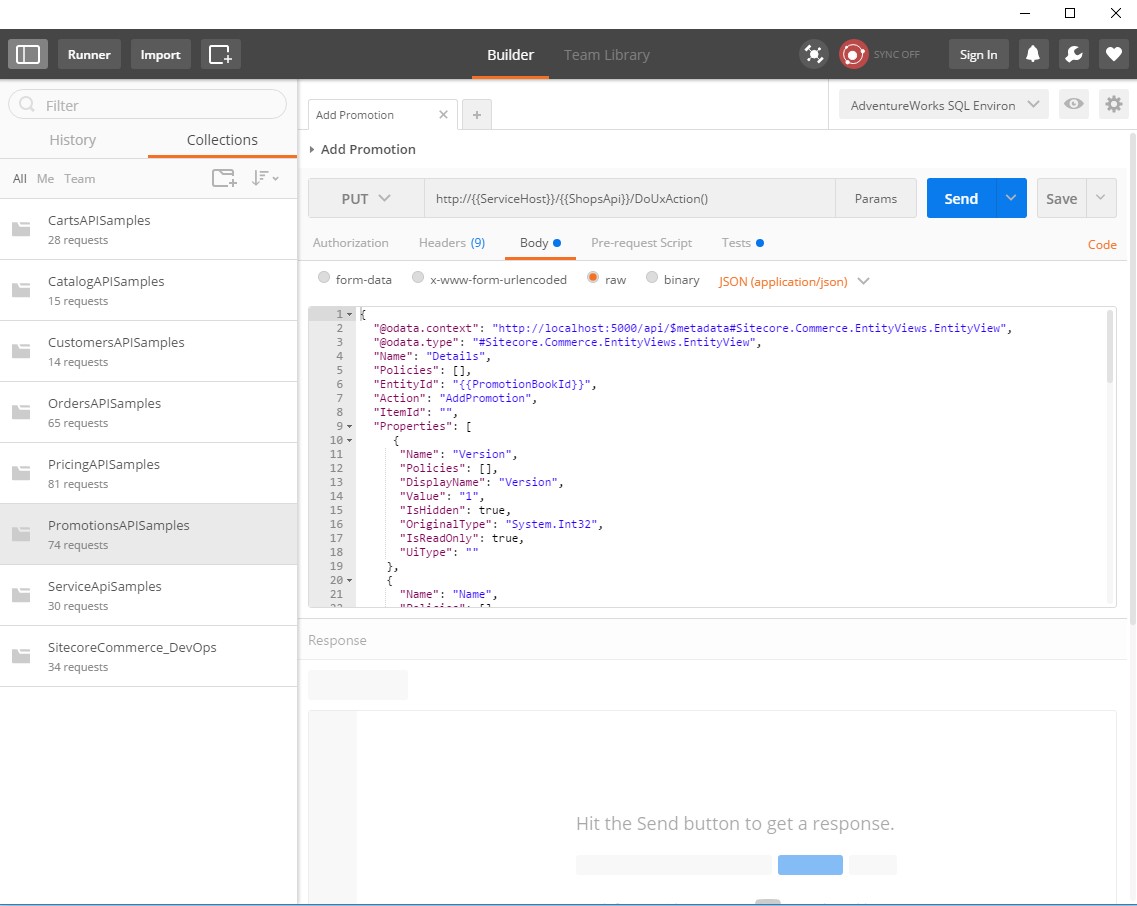
Task: Click PricingAPISamples folder icon
Action: (21, 473)
